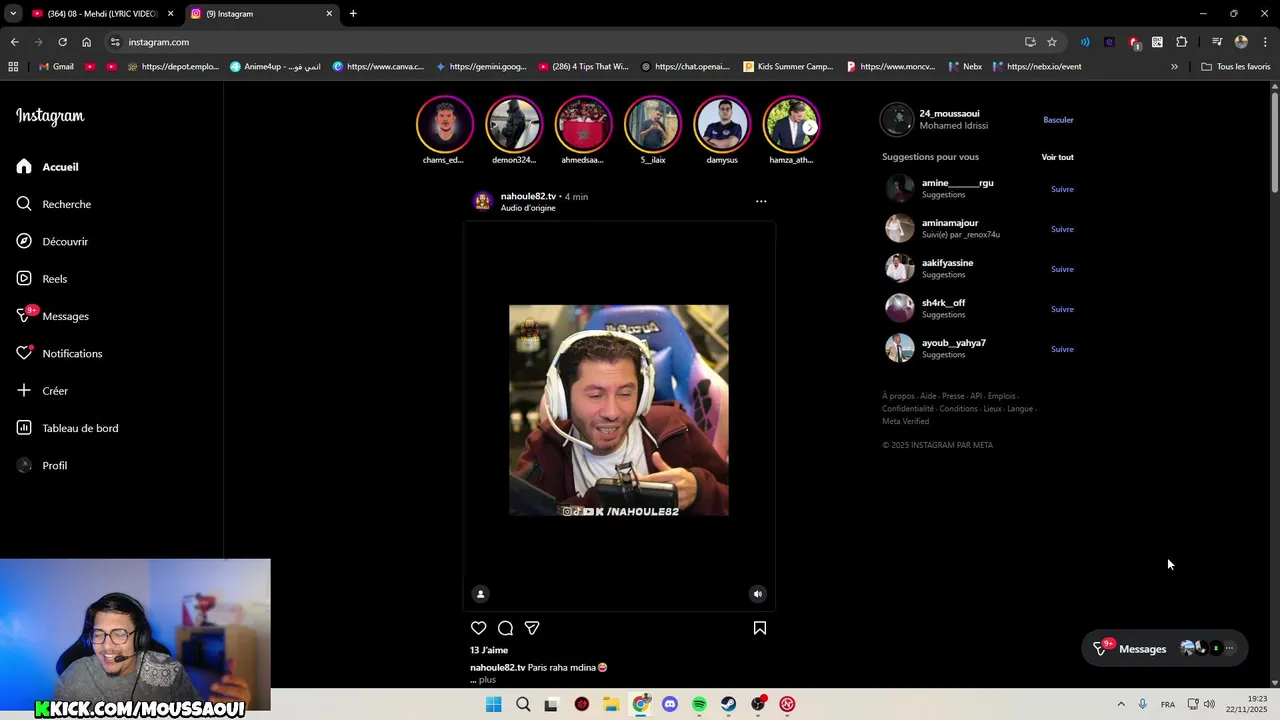Open the Chrome extensions puzzle icon
1280x720 pixels.
point(1181,42)
